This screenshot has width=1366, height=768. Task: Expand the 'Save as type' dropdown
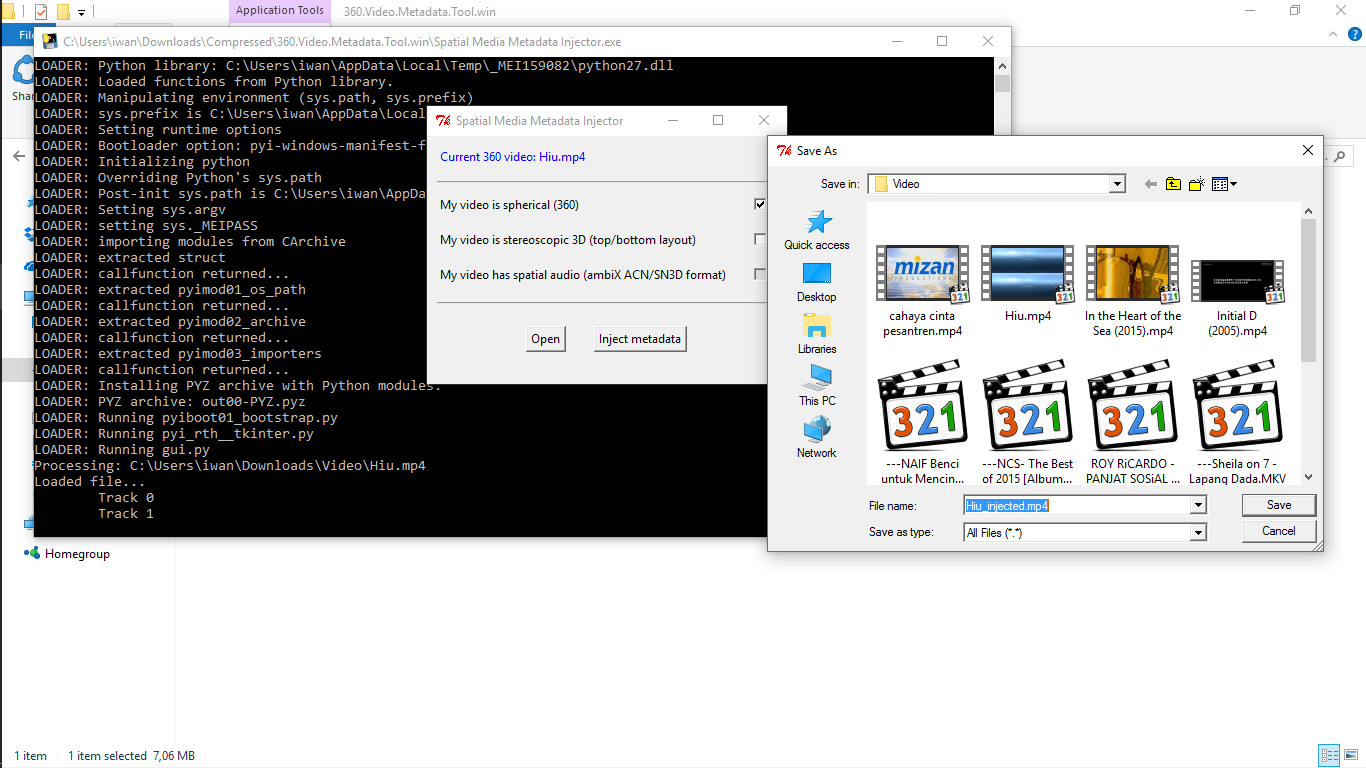(x=1197, y=531)
